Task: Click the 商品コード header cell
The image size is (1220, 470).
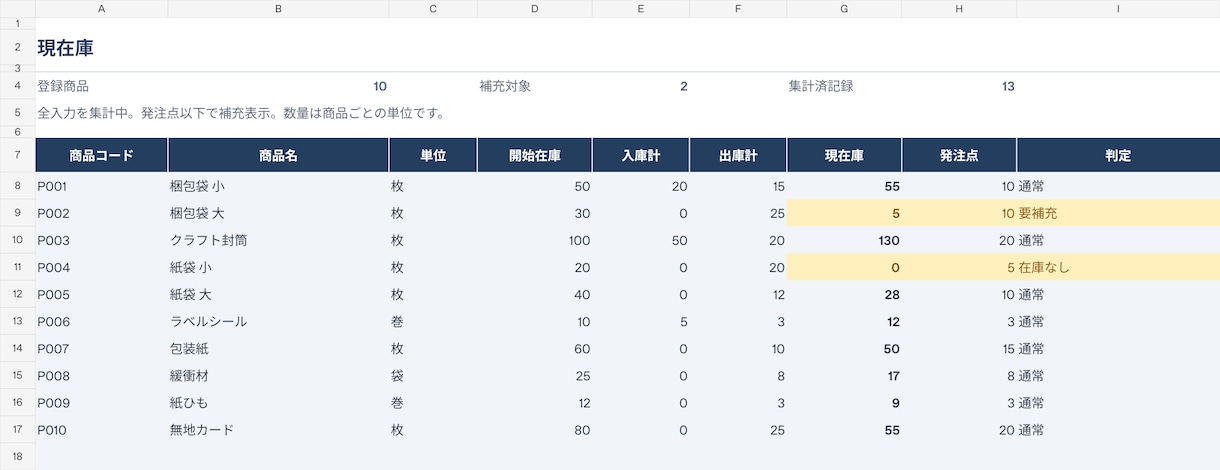Action: (x=101, y=156)
